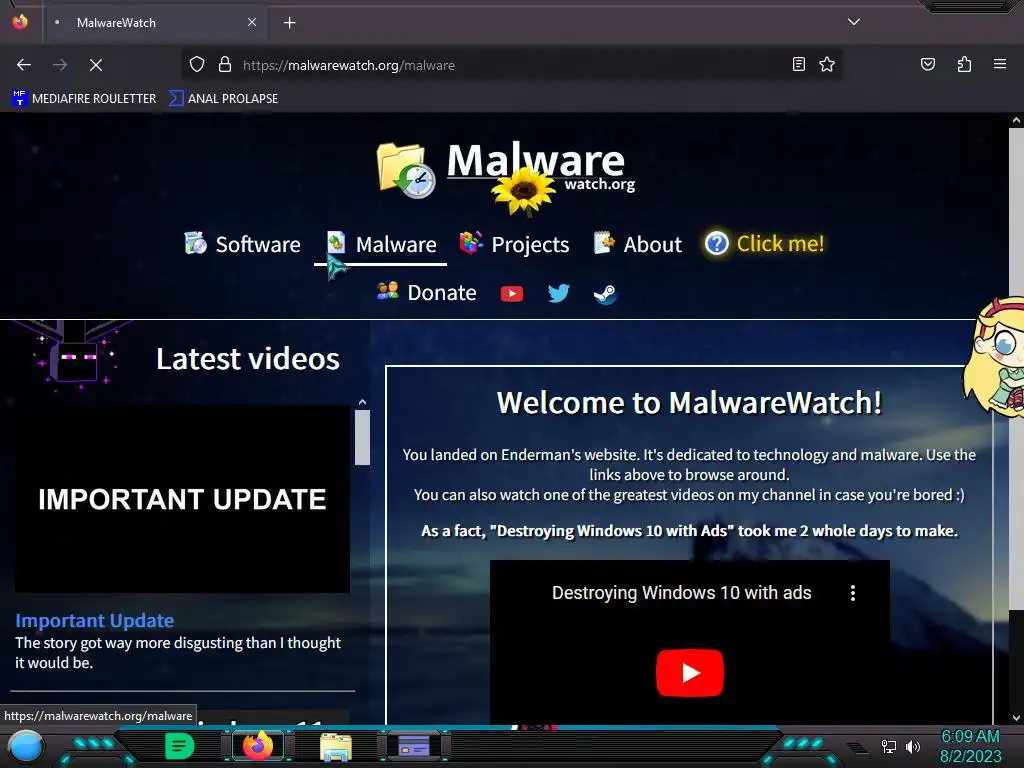Open the purple window taskbar app
The width and height of the screenshot is (1024, 768).
(414, 746)
